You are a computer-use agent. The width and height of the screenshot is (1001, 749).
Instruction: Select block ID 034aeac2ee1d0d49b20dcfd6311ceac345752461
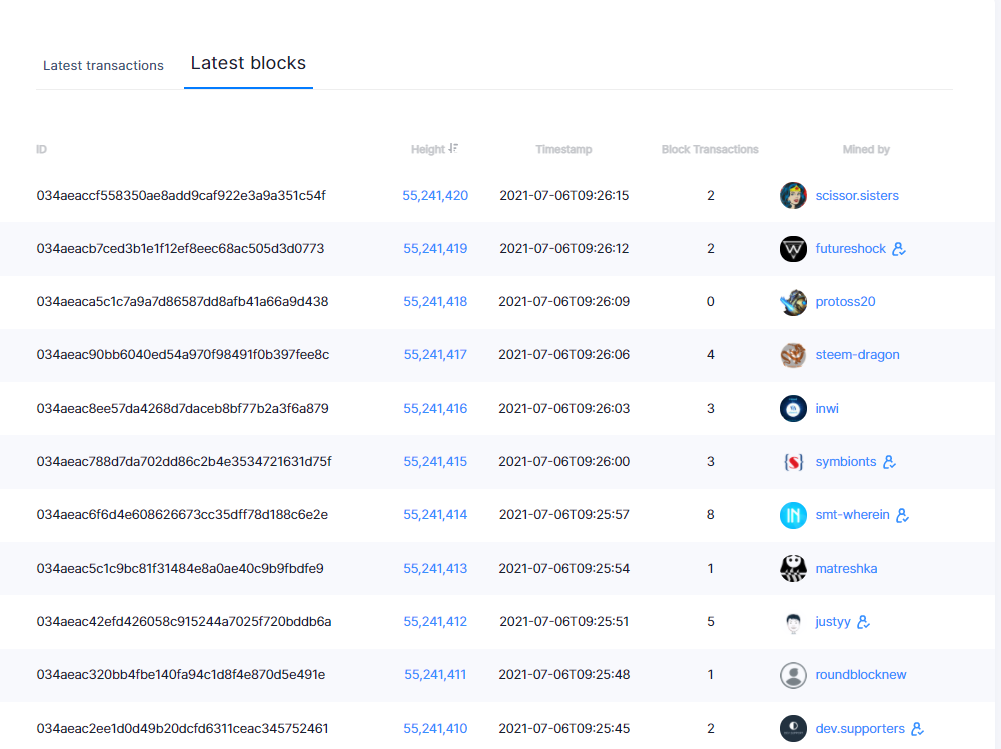(x=182, y=728)
